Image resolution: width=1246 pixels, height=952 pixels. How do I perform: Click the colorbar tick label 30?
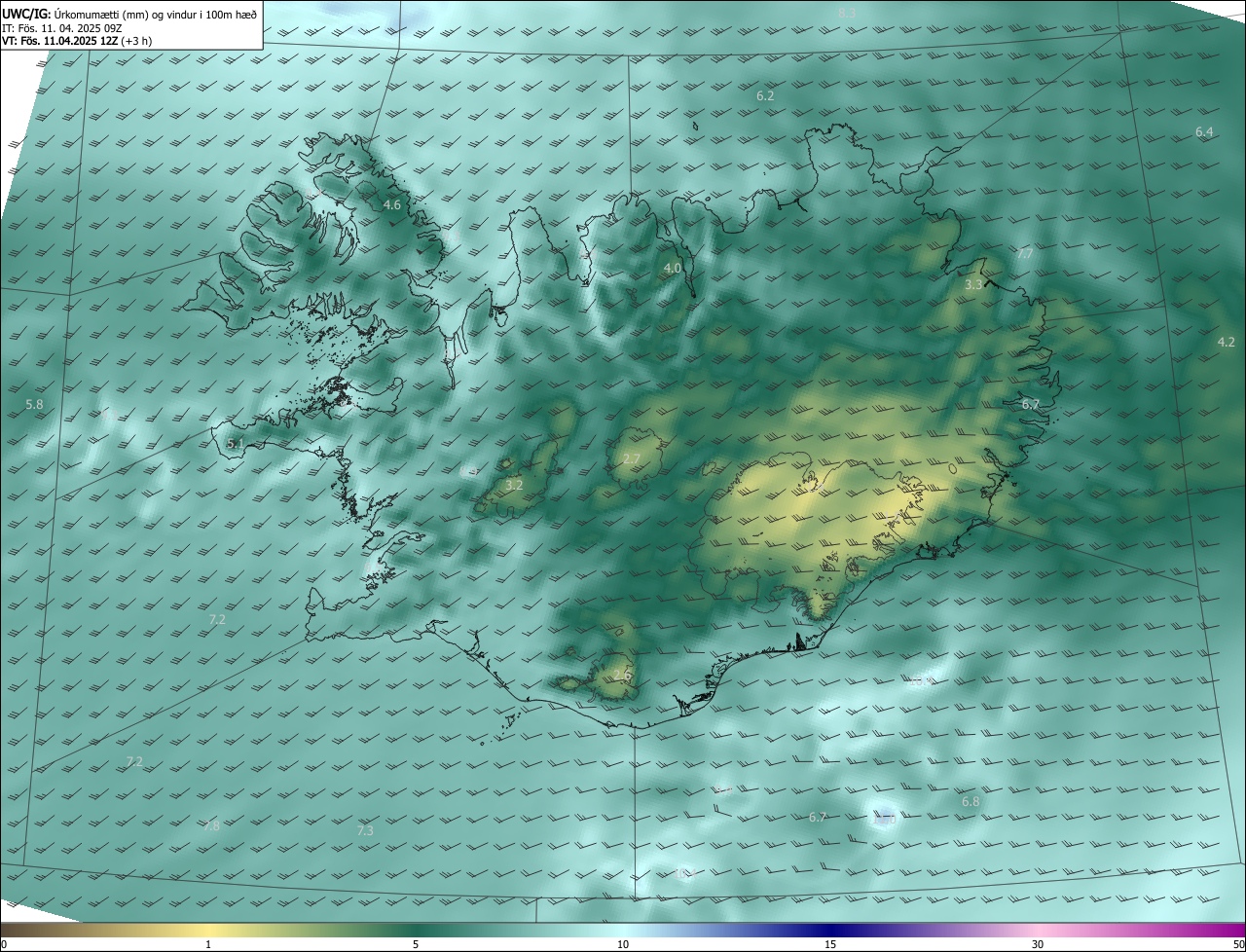pos(1038,944)
